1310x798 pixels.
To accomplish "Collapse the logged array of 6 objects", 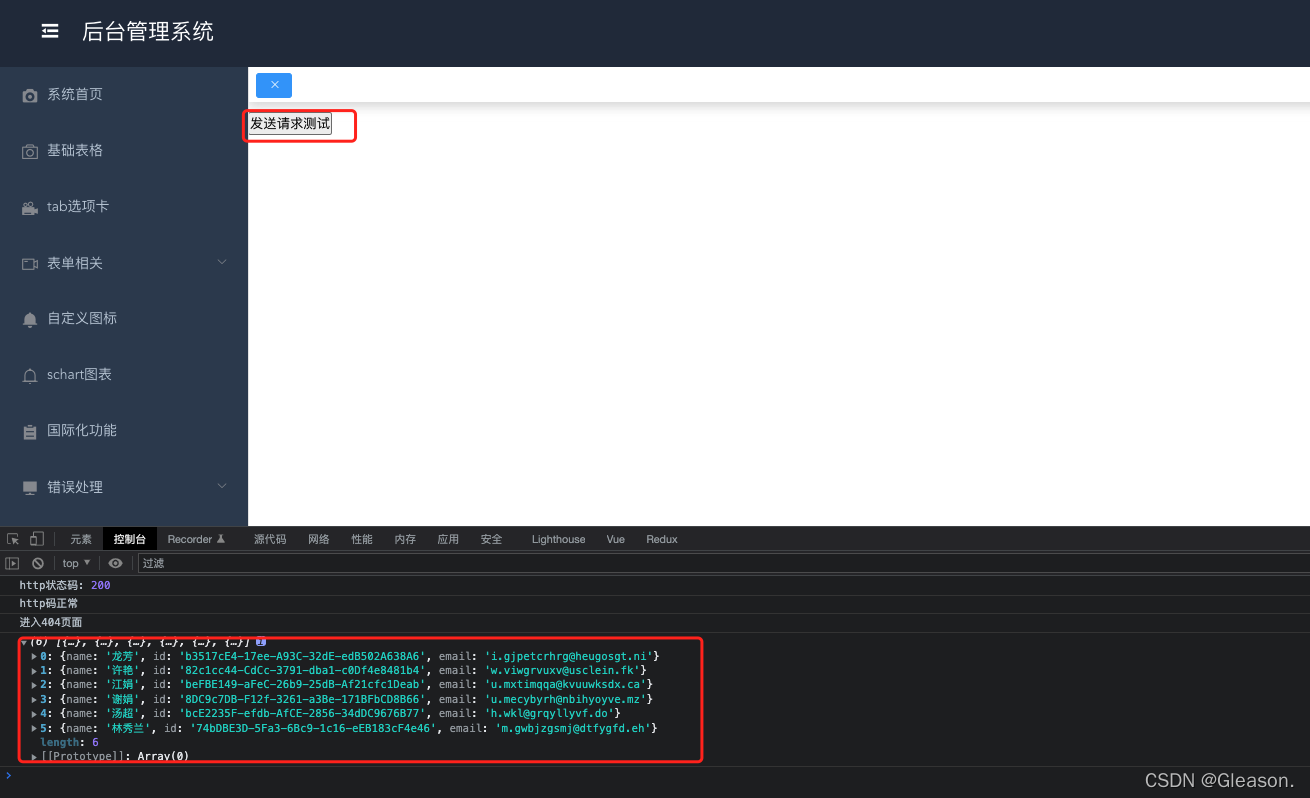I will (x=24, y=642).
